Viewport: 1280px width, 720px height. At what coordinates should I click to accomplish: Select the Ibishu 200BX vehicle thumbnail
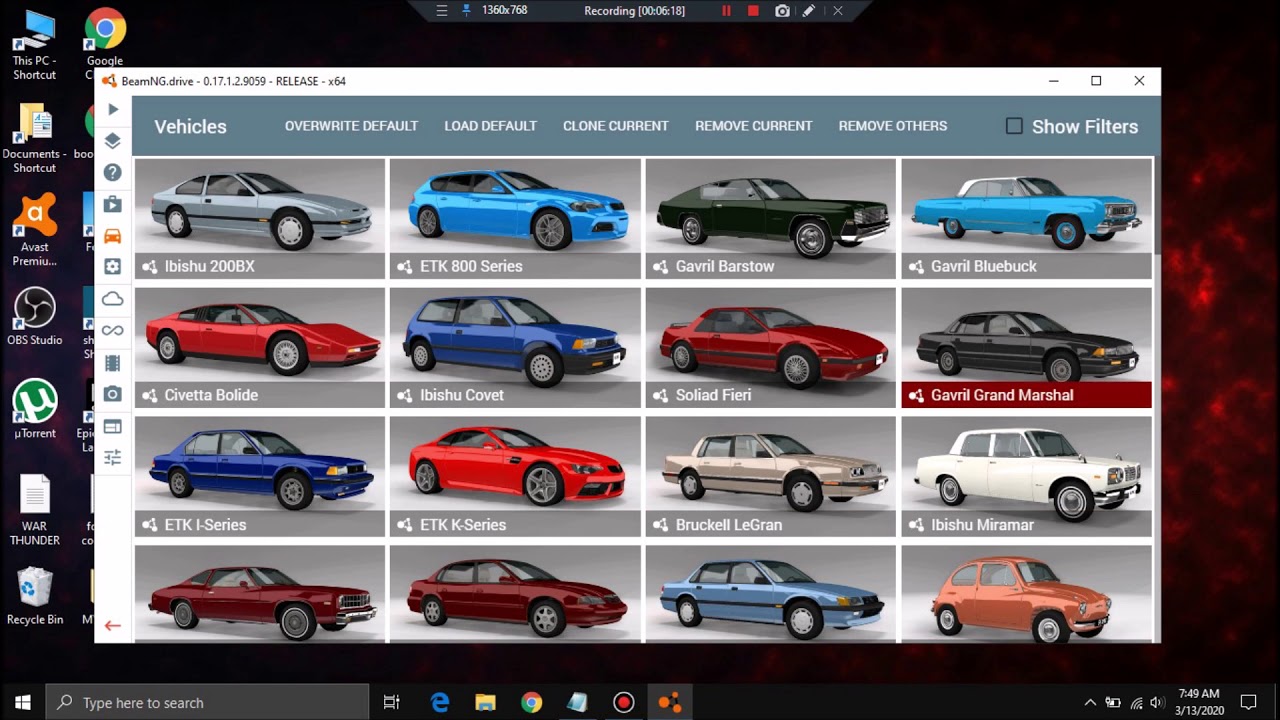coord(260,218)
